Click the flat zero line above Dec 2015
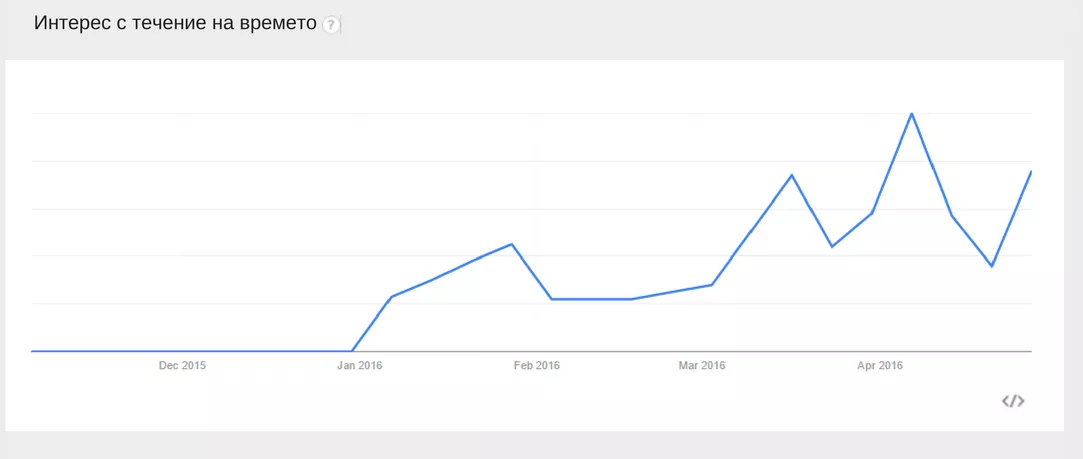The height and width of the screenshot is (459, 1083). point(182,351)
